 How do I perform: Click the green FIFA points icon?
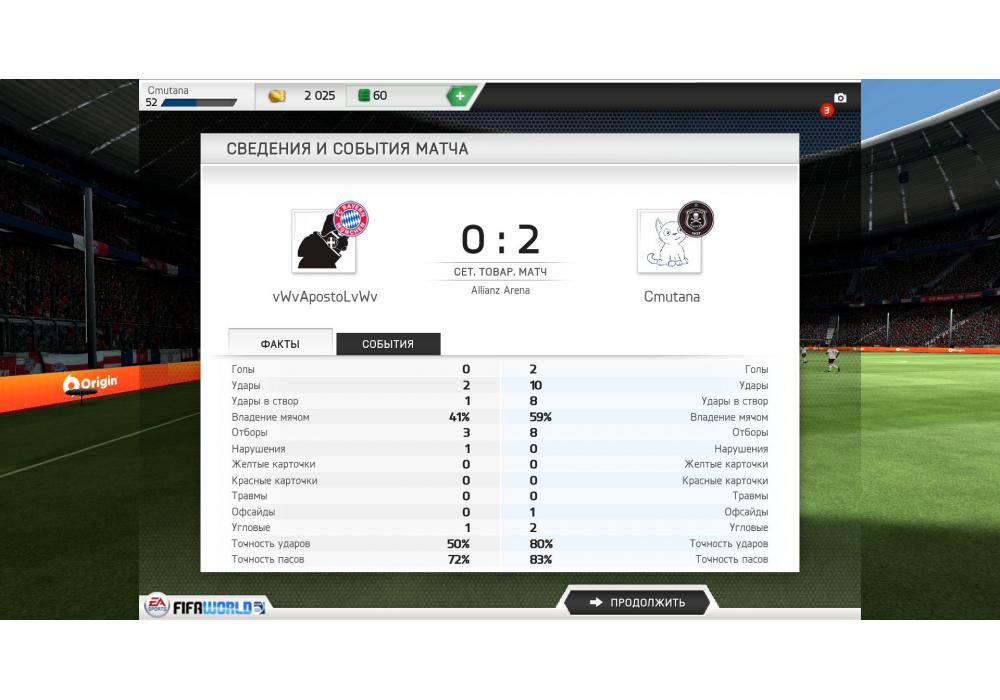(x=364, y=96)
